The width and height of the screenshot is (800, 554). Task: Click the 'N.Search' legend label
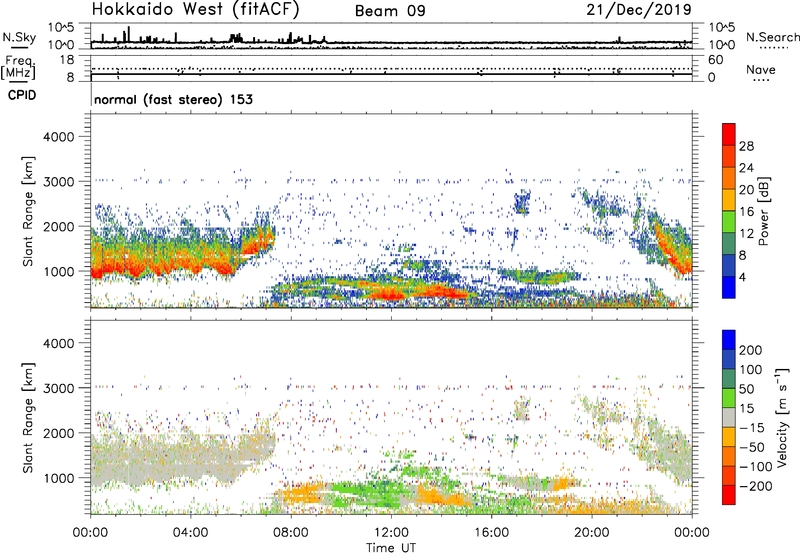pos(772,37)
